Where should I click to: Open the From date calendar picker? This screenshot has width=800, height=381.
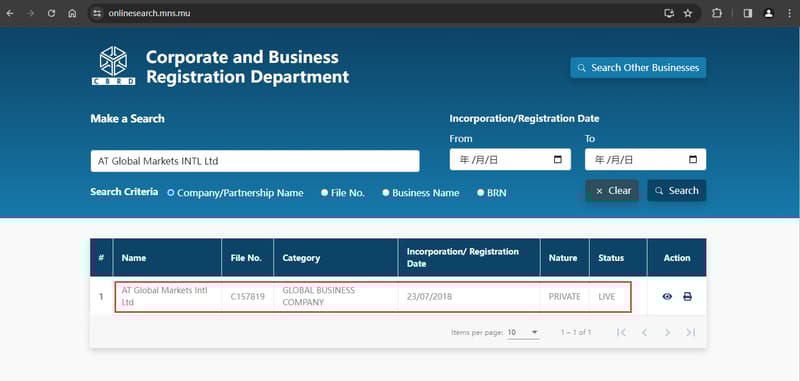pyautogui.click(x=558, y=160)
